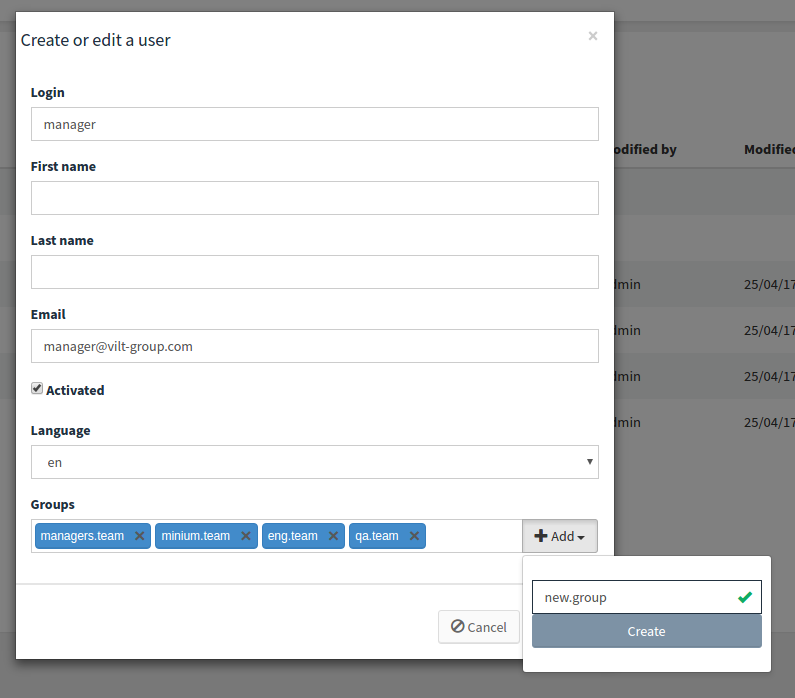Focus the Login input field
Viewport: 795px width, 698px height.
point(315,124)
